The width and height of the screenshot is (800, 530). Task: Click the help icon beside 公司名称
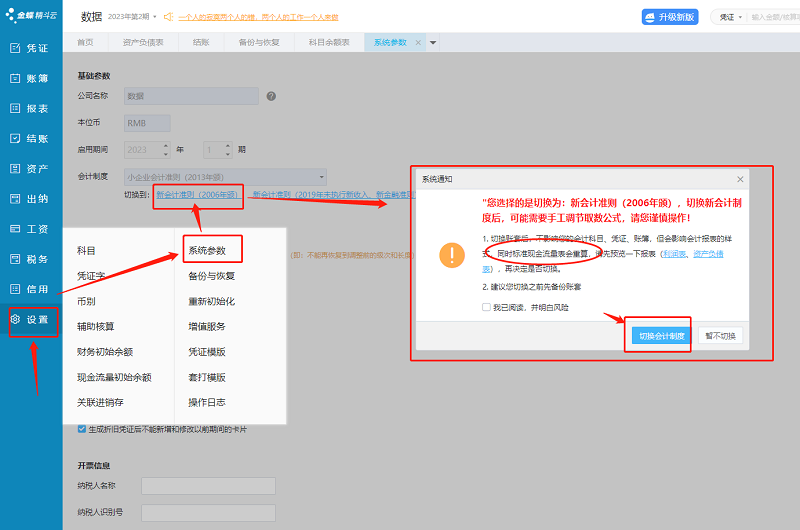(x=271, y=96)
